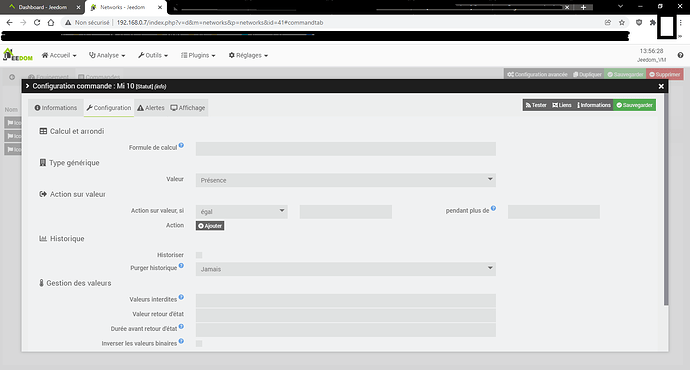This screenshot has height=370, width=690.
Task: Go back in browser
Action: pos(10,22)
